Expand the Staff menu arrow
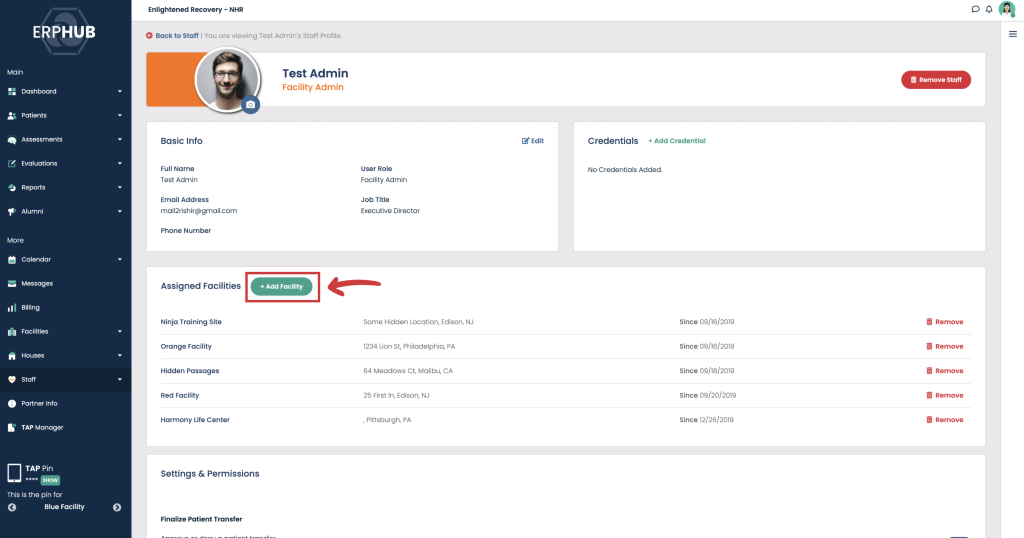 pyautogui.click(x=120, y=379)
